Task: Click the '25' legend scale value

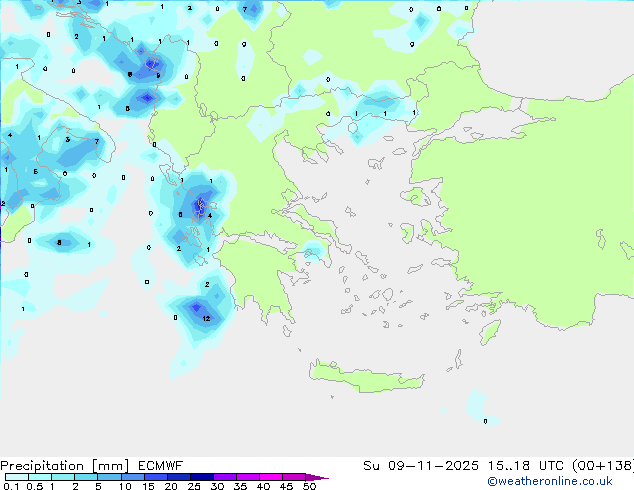Action: pos(194,486)
